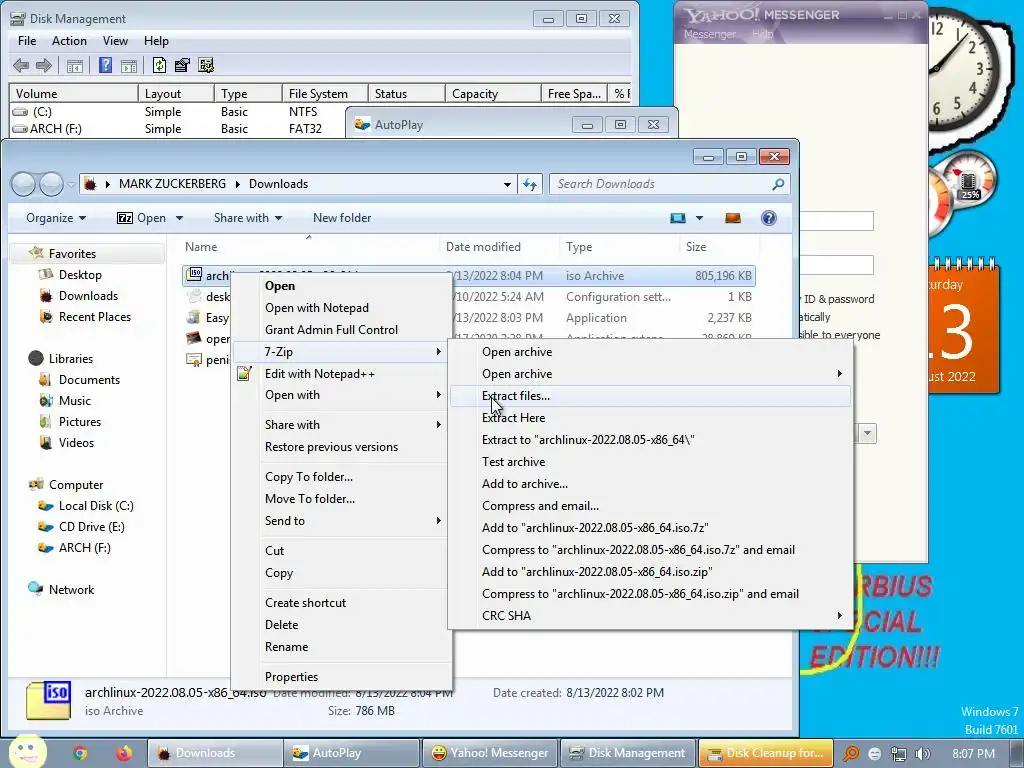Image resolution: width=1024 pixels, height=768 pixels.
Task: Click show/hide console tree icon in Disk Management
Action: (x=74, y=65)
